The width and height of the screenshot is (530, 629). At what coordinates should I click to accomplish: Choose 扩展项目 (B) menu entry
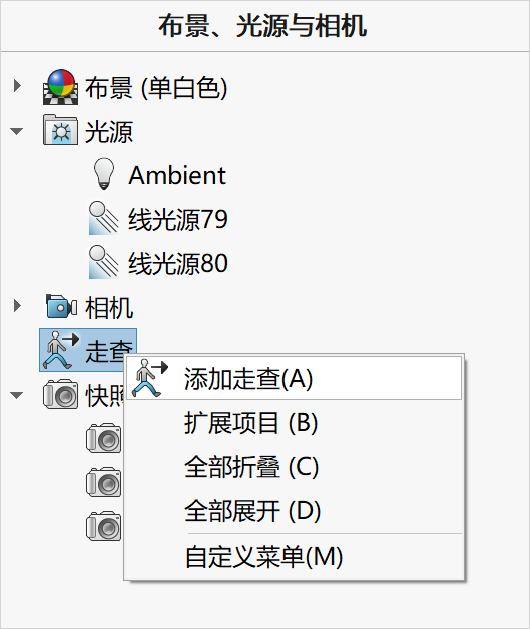294,422
